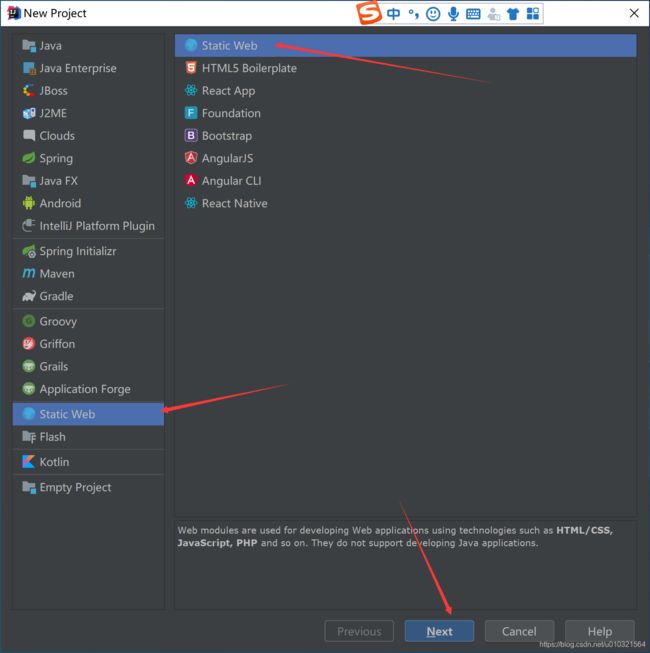Click the Java FX folder icon

[29, 180]
